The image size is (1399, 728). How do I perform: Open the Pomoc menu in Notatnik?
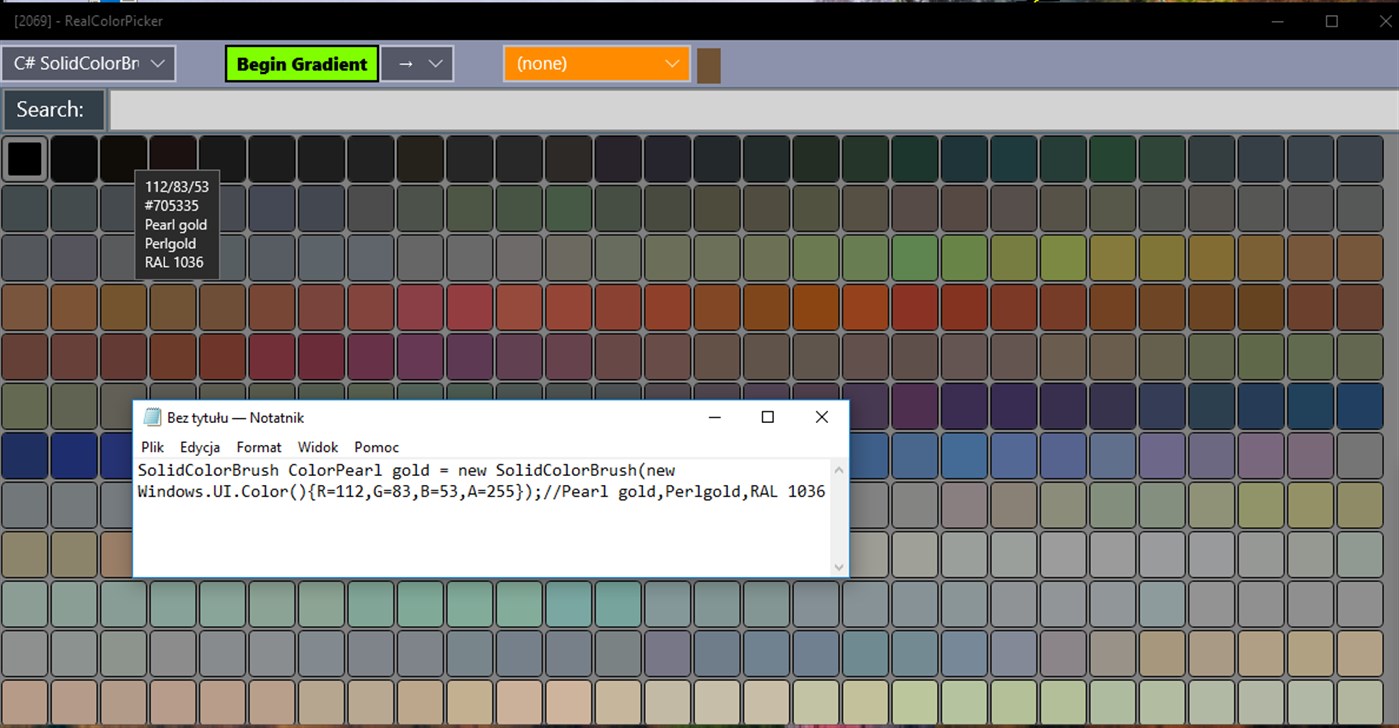click(x=376, y=447)
